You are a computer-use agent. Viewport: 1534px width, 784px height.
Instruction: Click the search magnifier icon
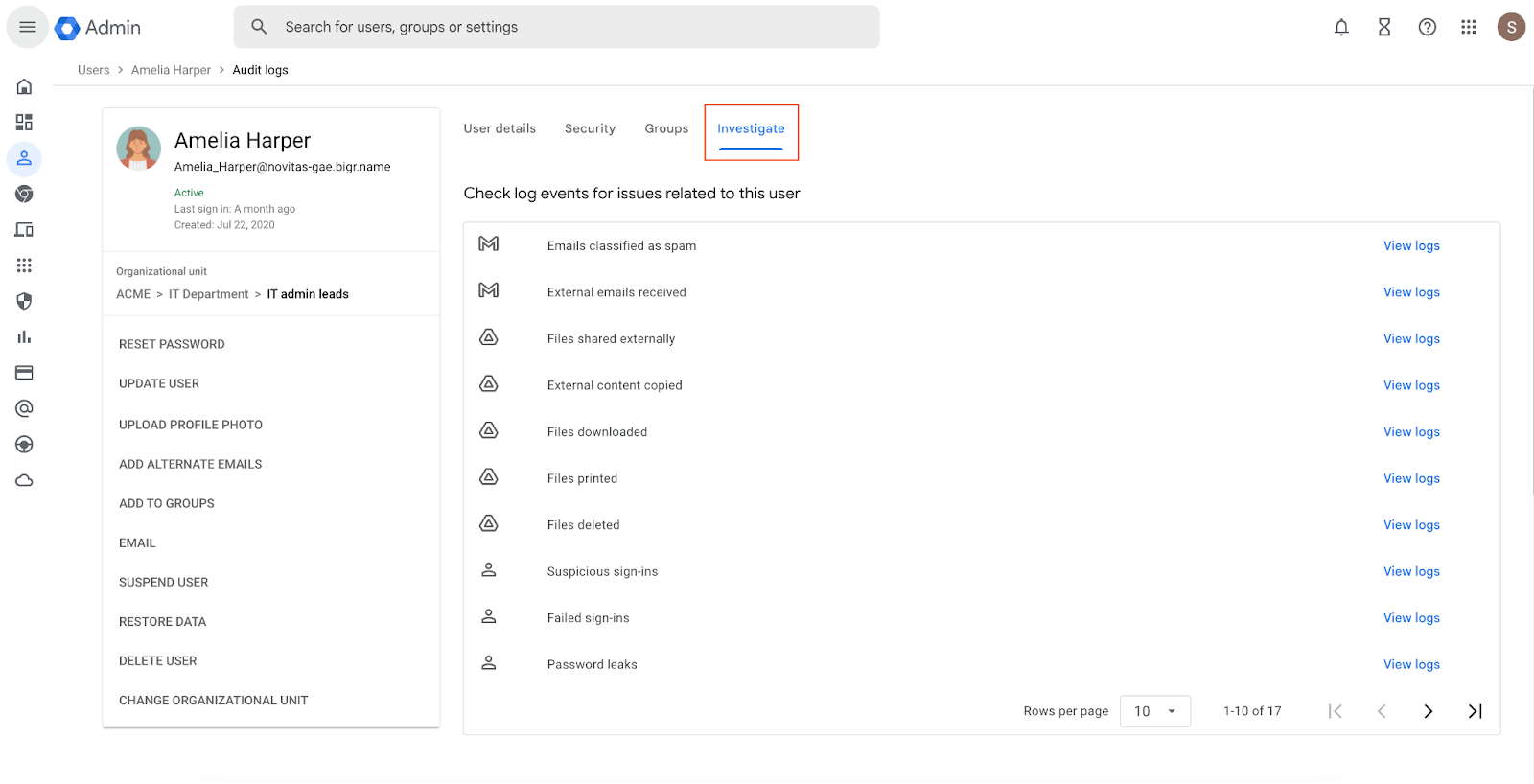259,27
